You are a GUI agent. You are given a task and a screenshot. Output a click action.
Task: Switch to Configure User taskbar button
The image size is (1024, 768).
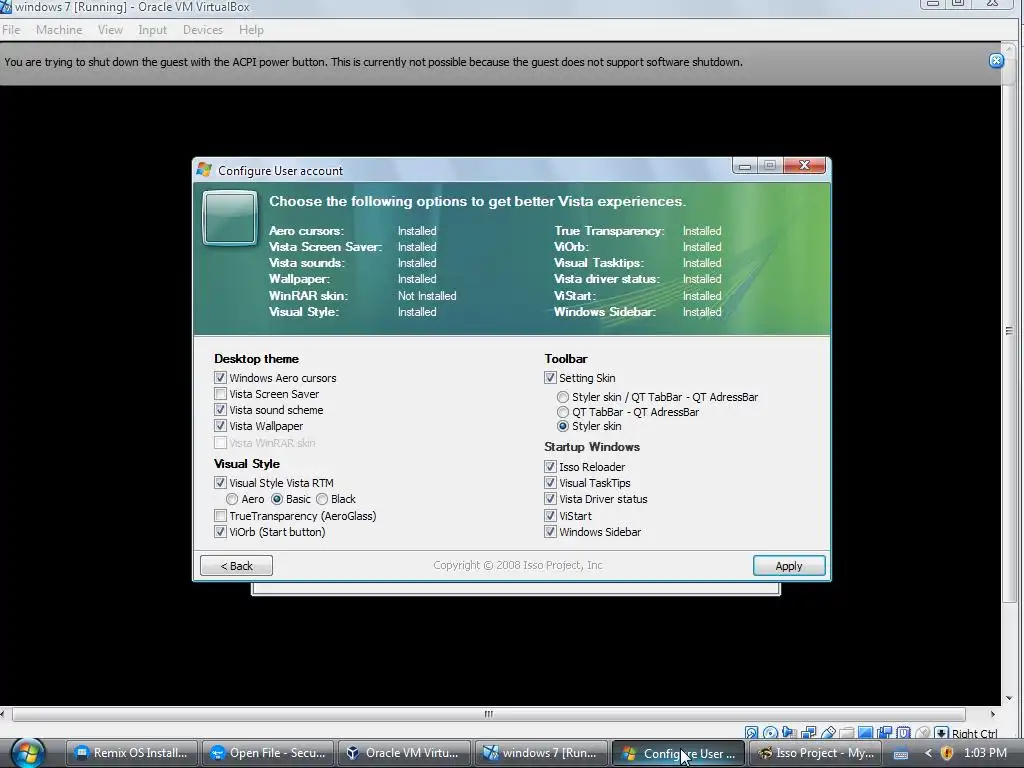[677, 753]
